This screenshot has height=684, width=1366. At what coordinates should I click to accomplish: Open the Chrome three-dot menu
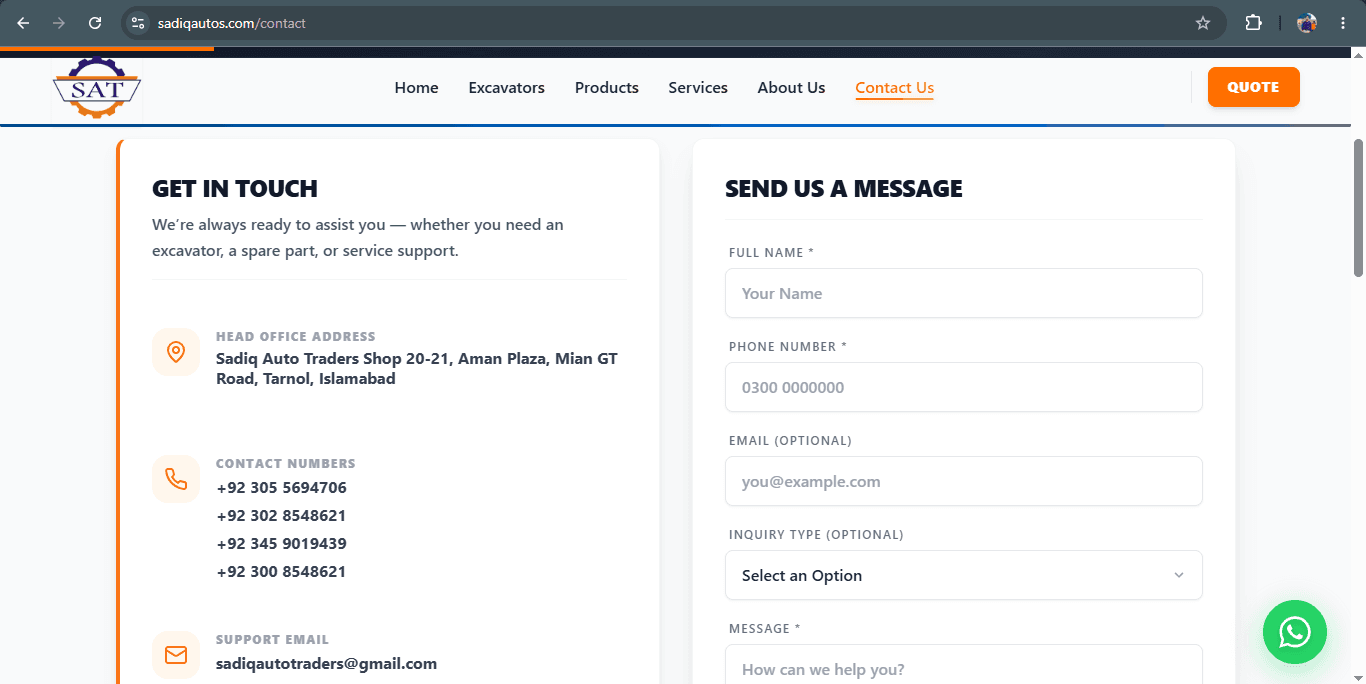(1343, 23)
